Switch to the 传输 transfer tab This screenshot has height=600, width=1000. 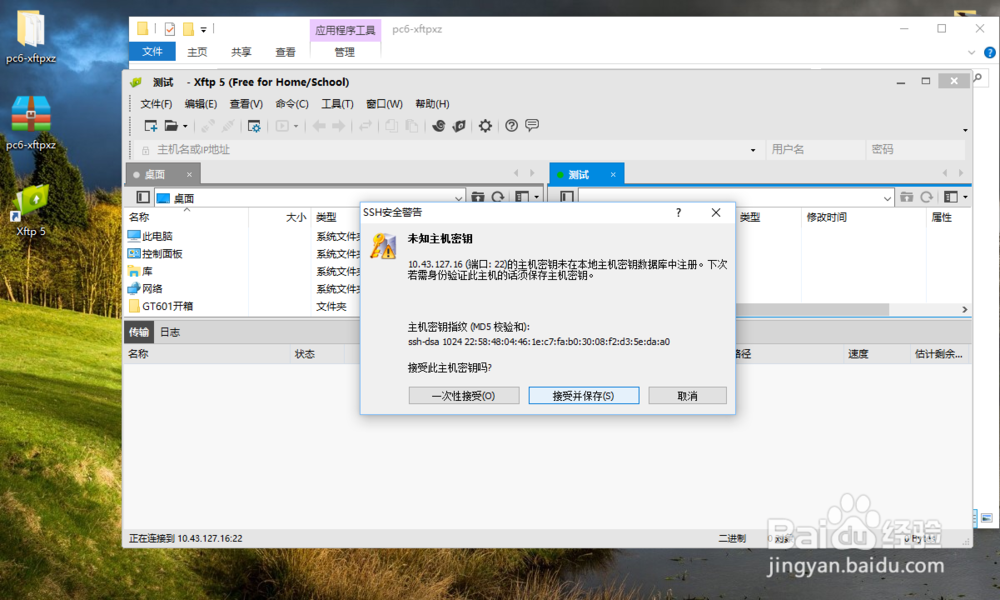(138, 332)
